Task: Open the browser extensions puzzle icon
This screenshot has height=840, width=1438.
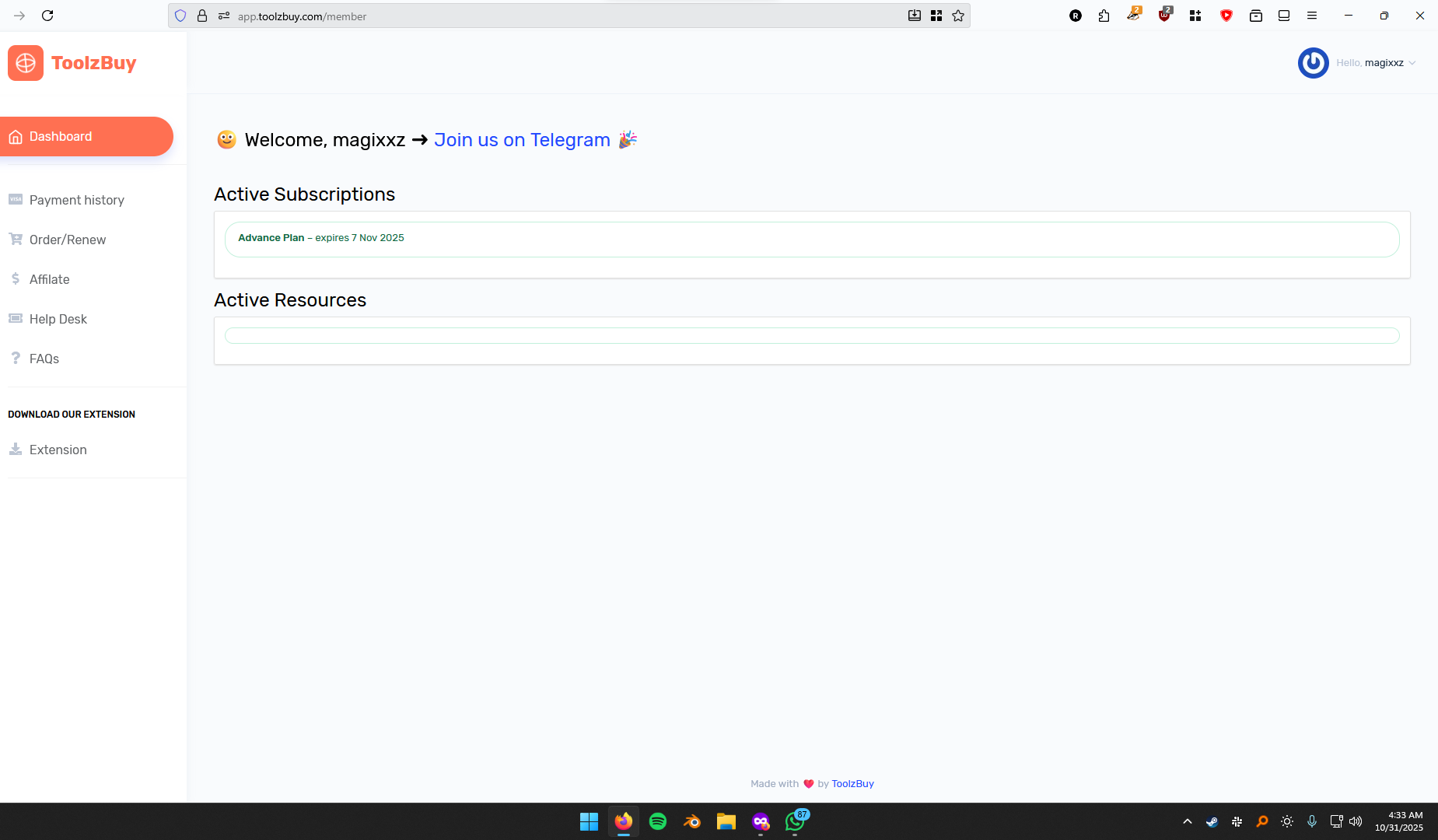Action: pos(1104,16)
